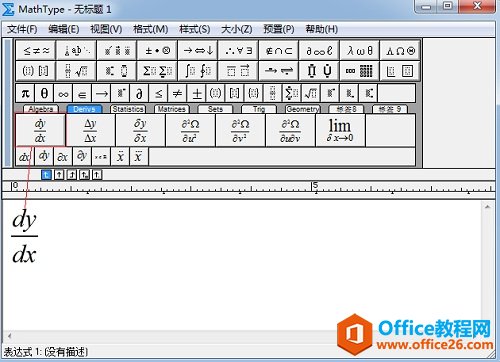This screenshot has height=362, width=500.
Task: Open the 编辑(E) menu
Action: coord(64,29)
